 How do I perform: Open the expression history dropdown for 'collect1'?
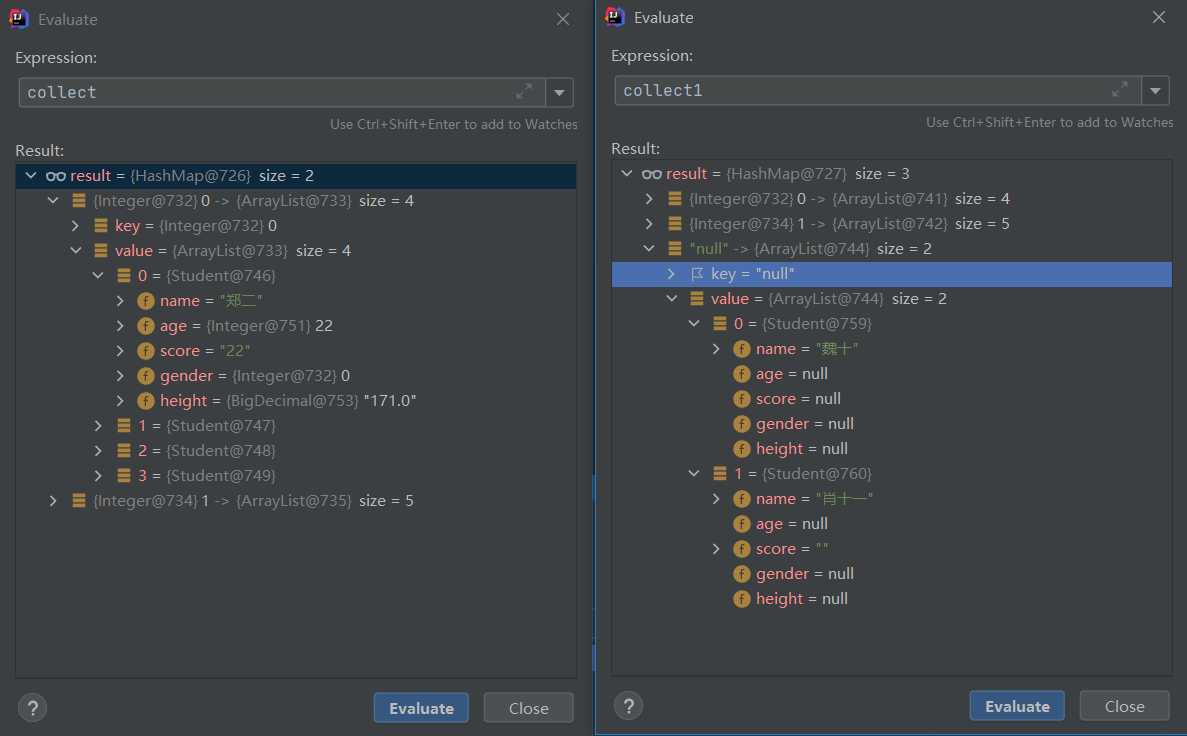pos(1155,91)
